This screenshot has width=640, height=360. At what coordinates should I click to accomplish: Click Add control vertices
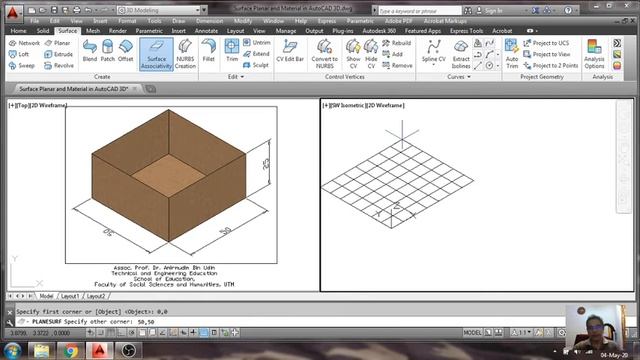(x=392, y=54)
